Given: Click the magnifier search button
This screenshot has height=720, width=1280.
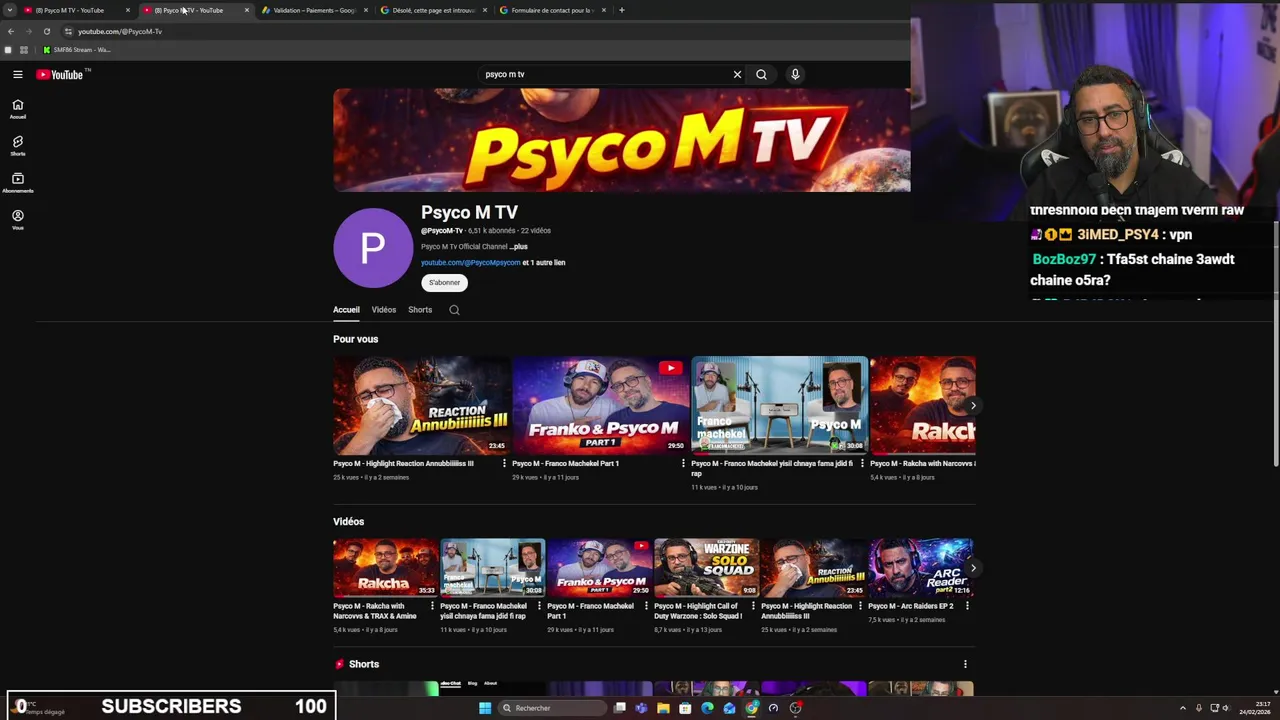Looking at the screenshot, I should click(761, 74).
